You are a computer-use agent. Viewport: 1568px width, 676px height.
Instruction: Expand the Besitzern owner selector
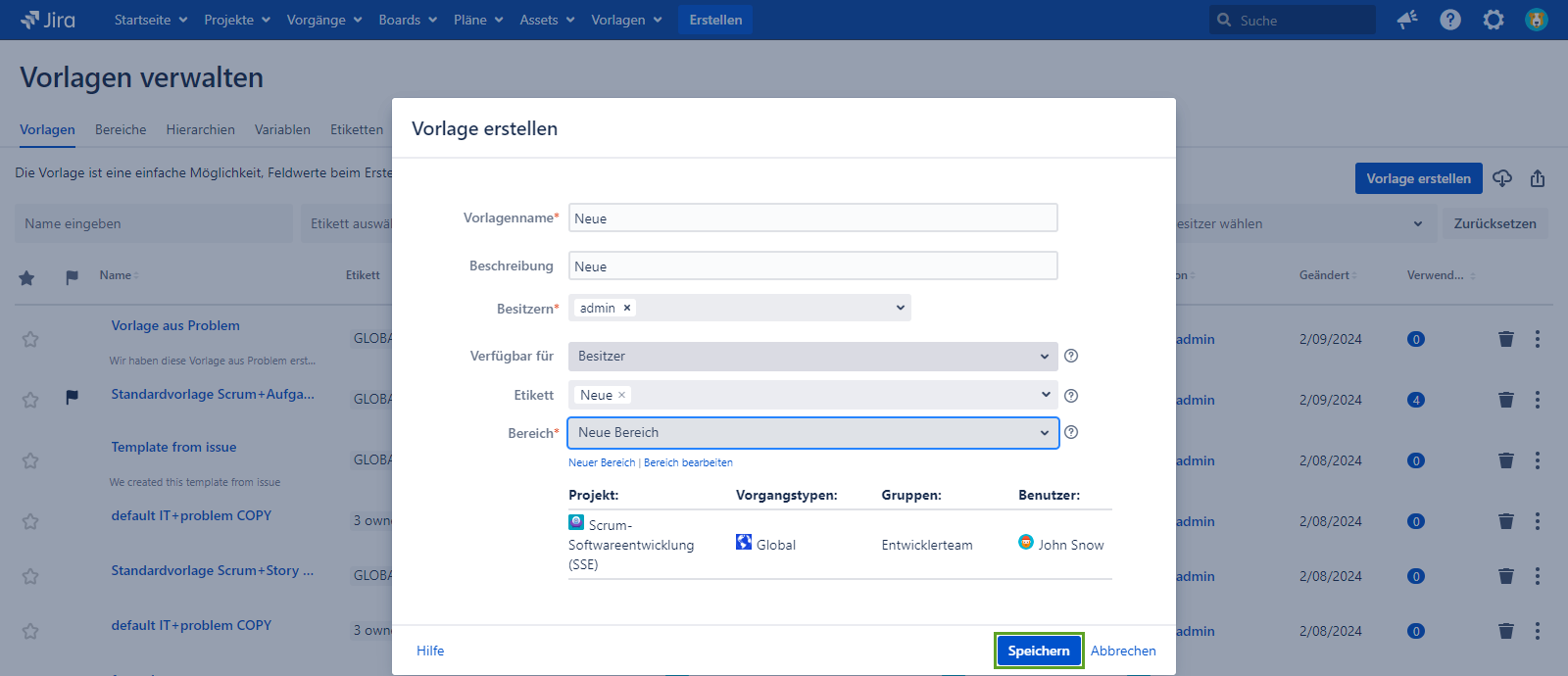900,308
